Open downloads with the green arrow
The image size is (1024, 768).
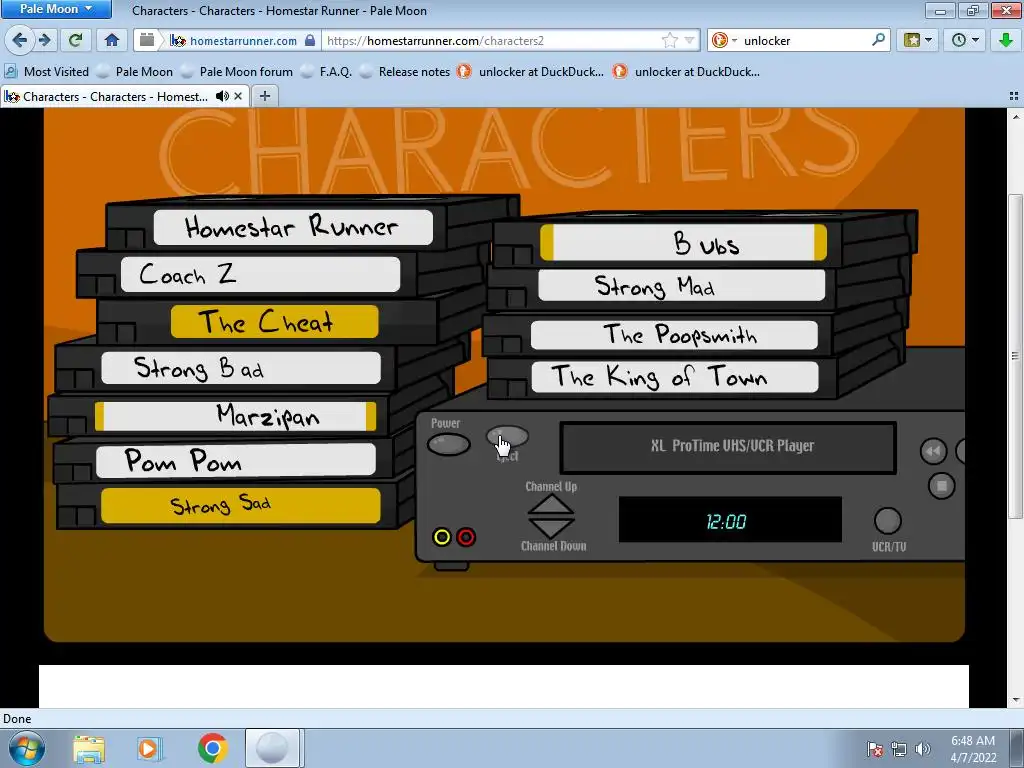point(1006,40)
